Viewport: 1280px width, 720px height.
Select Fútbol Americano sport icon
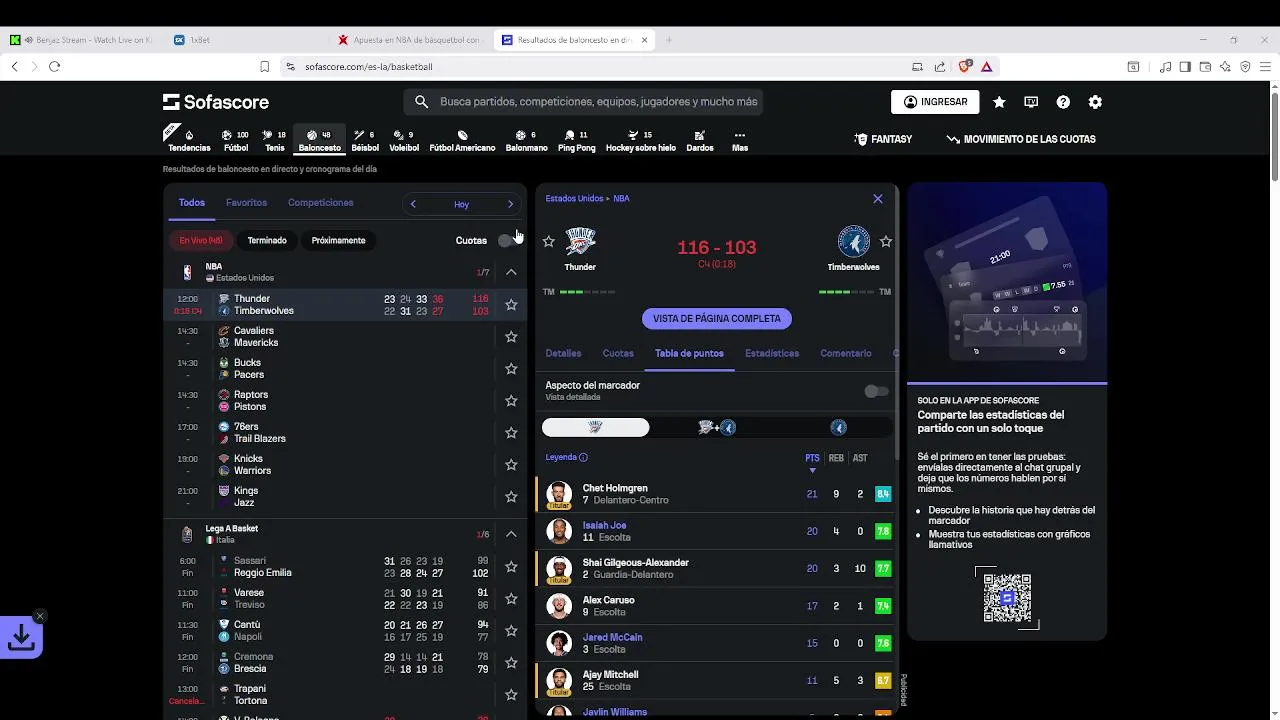[x=462, y=140]
